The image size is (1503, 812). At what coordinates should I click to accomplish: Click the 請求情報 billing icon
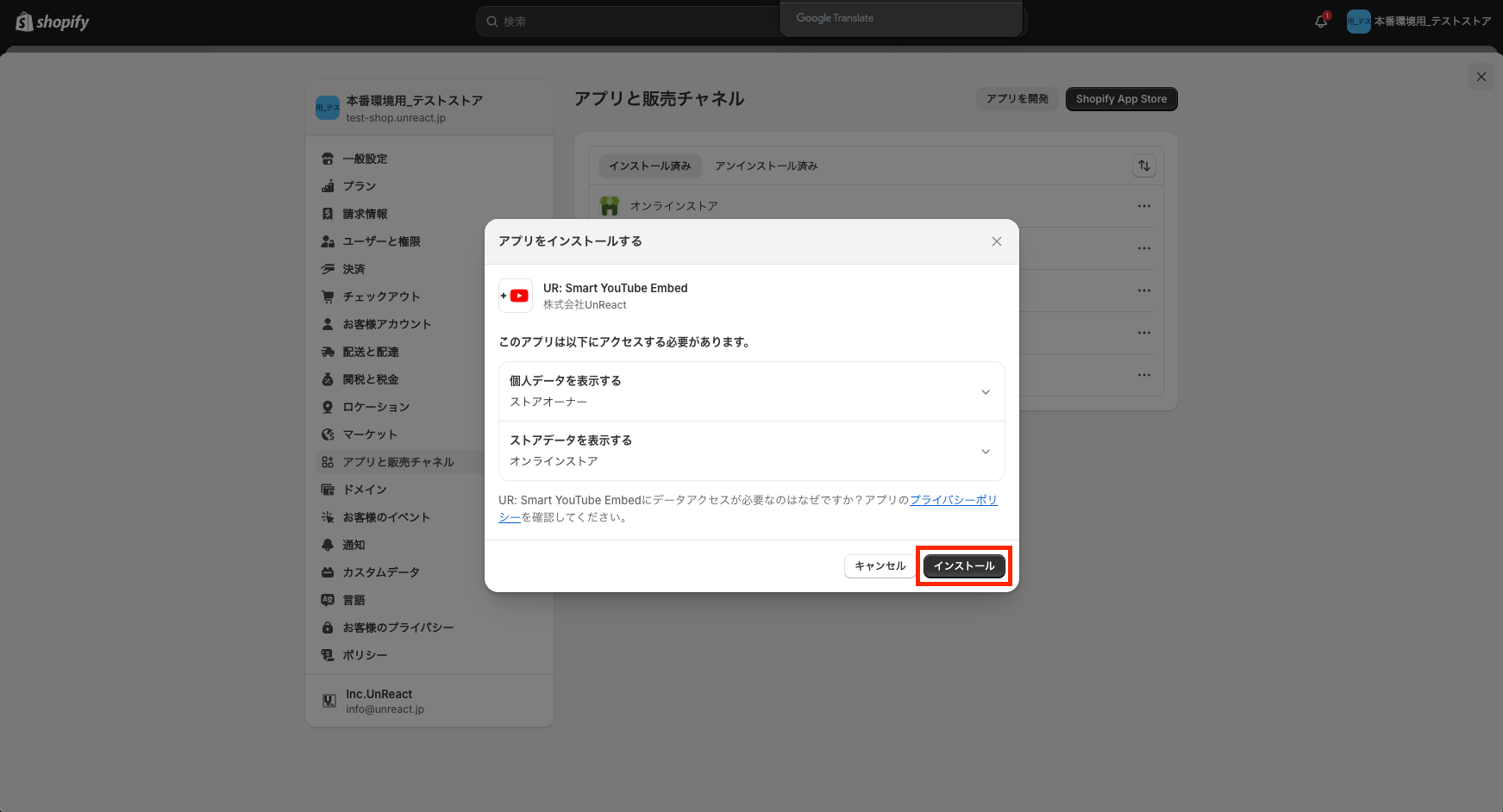[328, 214]
